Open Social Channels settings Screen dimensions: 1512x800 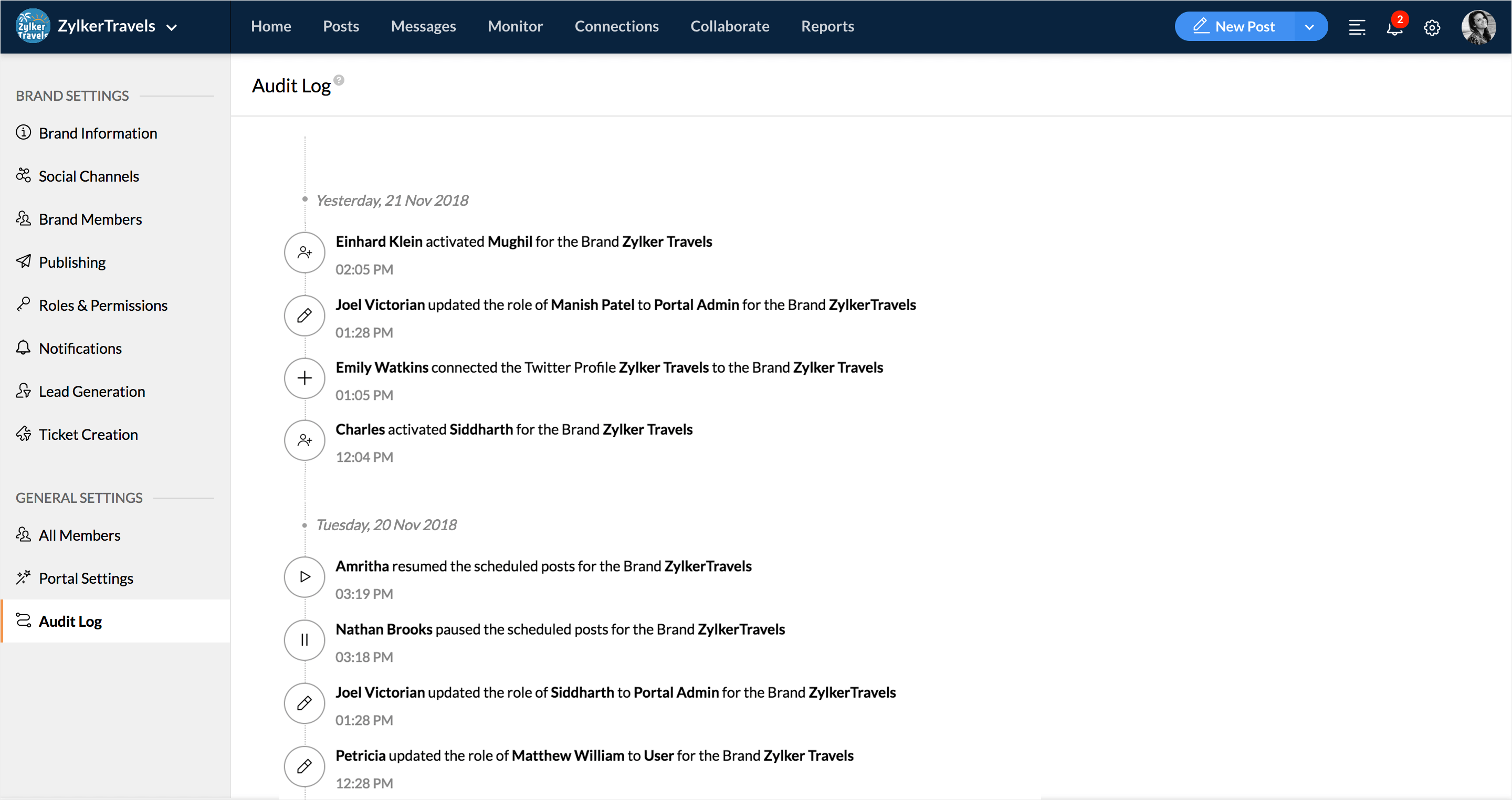[89, 176]
